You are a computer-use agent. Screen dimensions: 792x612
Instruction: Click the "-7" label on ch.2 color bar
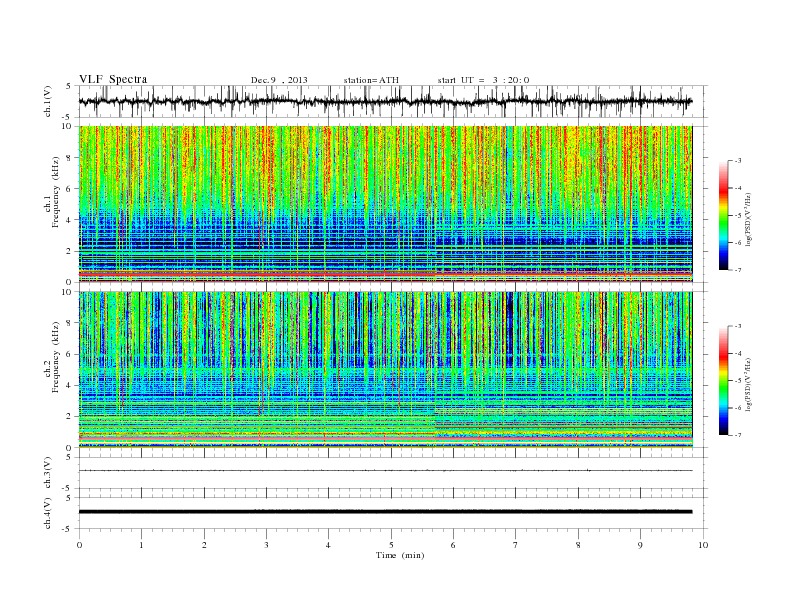coord(737,435)
